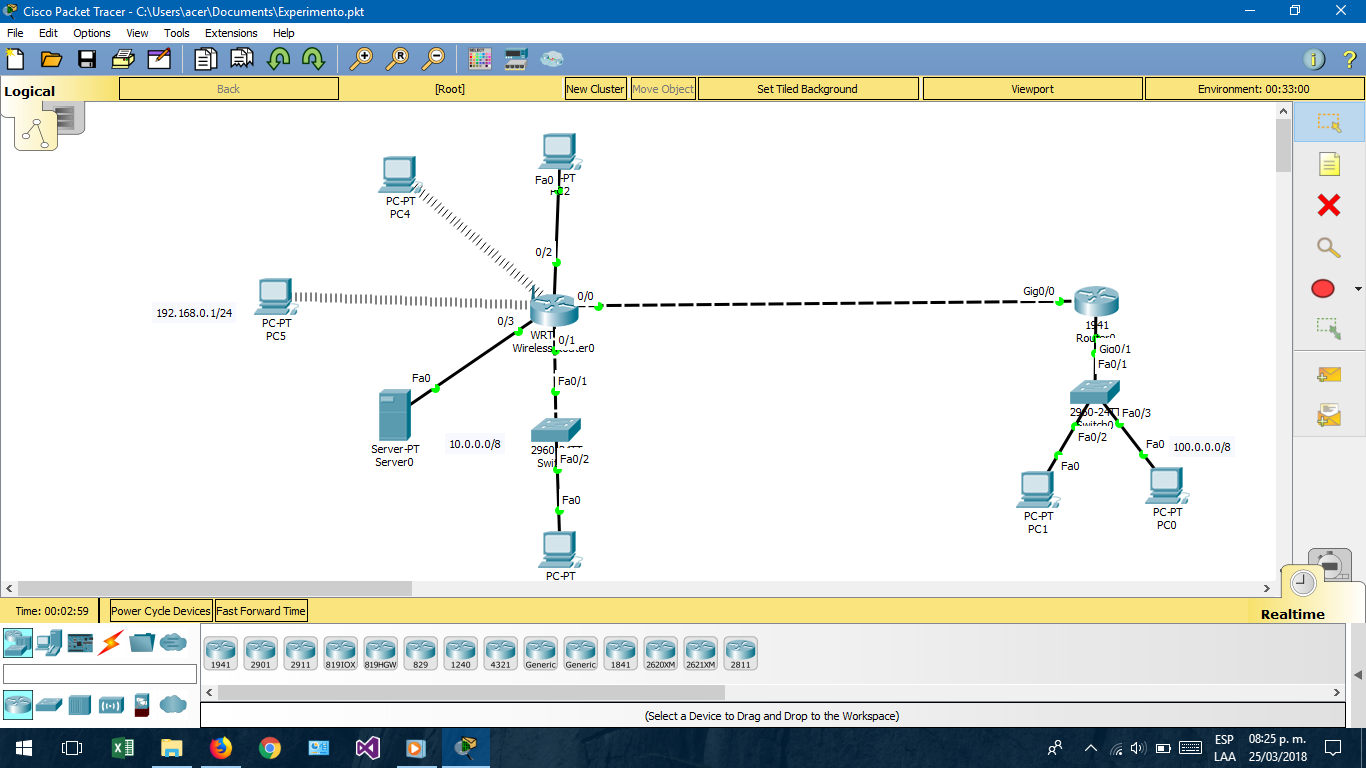Open the File menu

click(15, 33)
